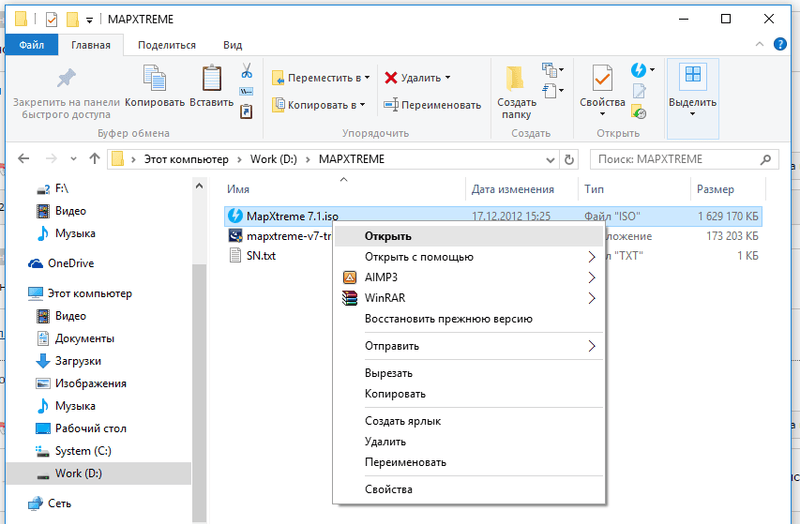Choose Открыть in the context menu

(388, 236)
